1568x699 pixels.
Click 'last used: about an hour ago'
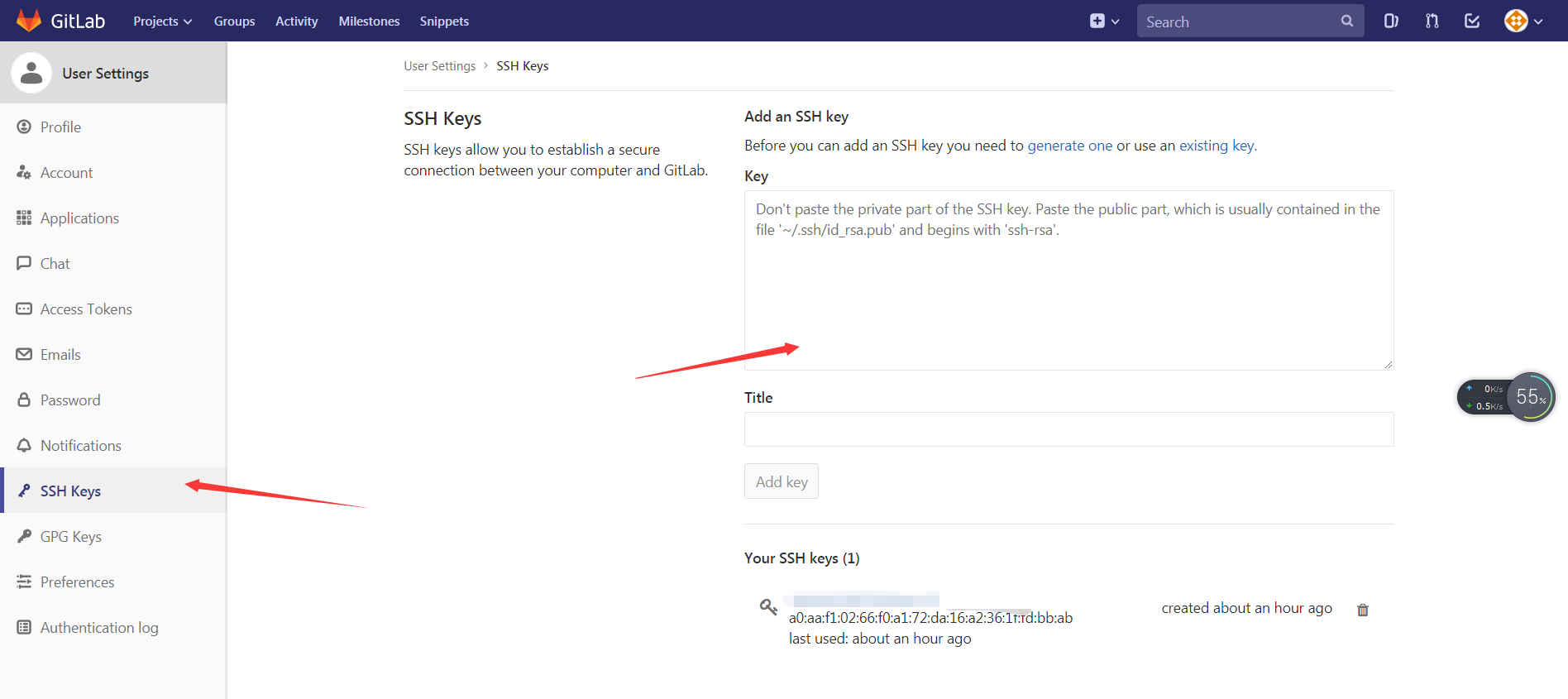click(x=880, y=639)
